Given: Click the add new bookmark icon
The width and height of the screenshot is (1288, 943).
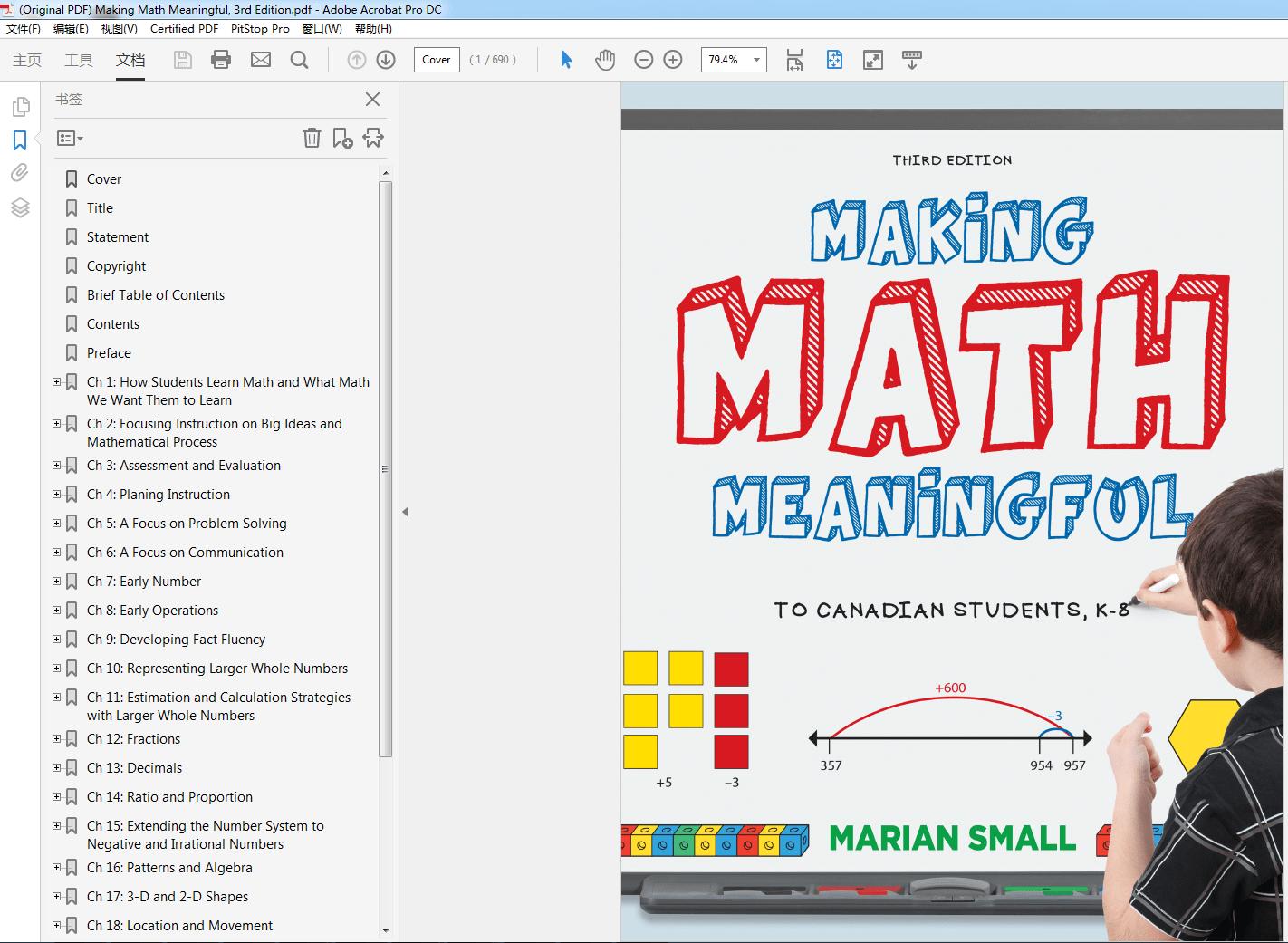Looking at the screenshot, I should point(342,138).
